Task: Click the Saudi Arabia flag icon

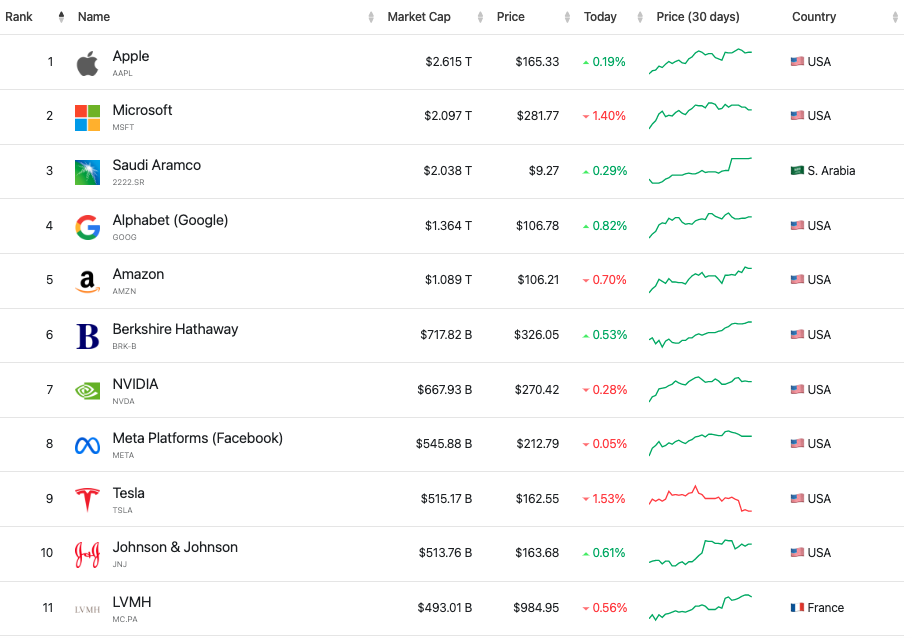Action: (x=797, y=170)
